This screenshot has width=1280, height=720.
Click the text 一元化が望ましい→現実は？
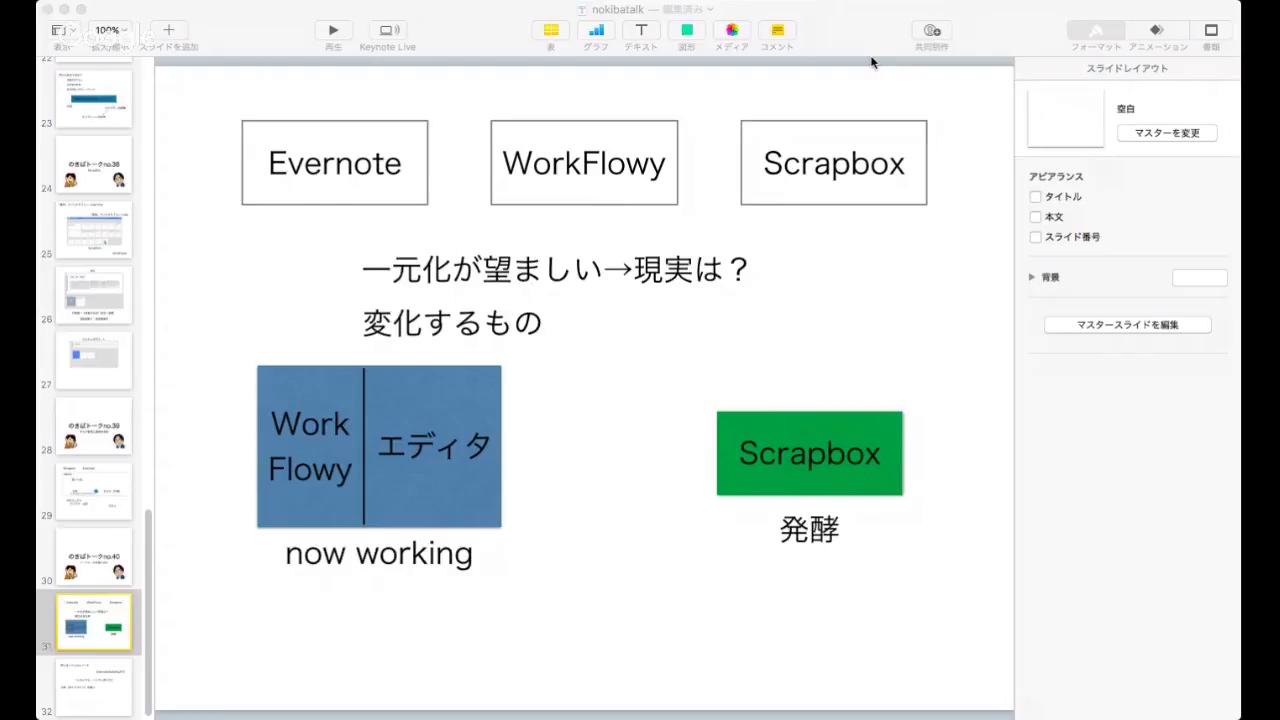point(556,269)
